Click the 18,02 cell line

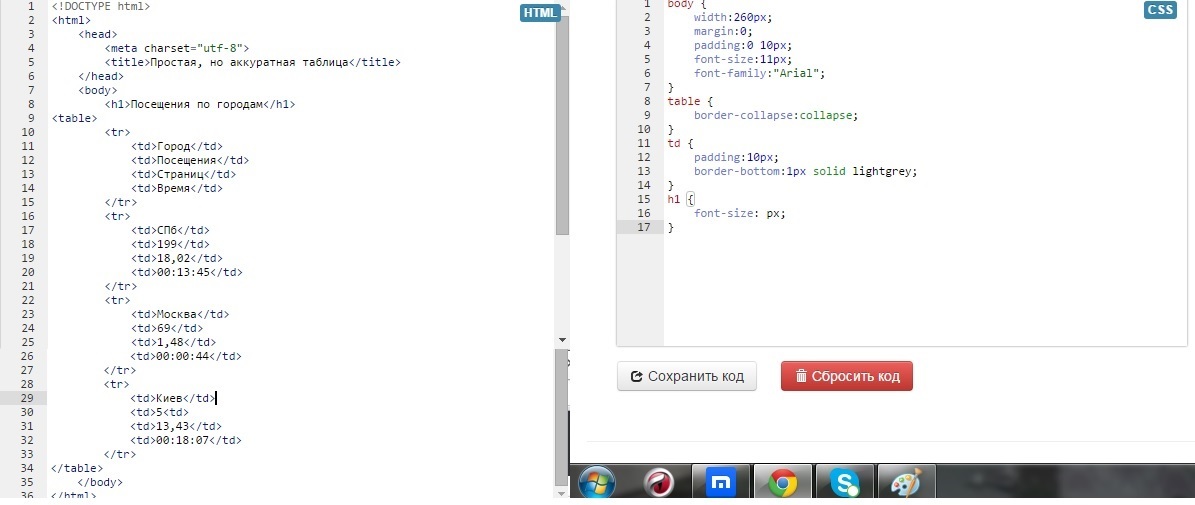(177, 258)
